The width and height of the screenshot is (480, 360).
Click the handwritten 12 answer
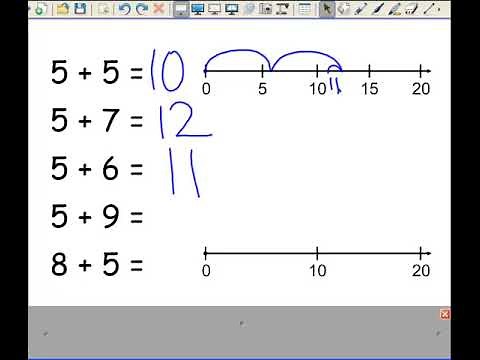coord(185,120)
